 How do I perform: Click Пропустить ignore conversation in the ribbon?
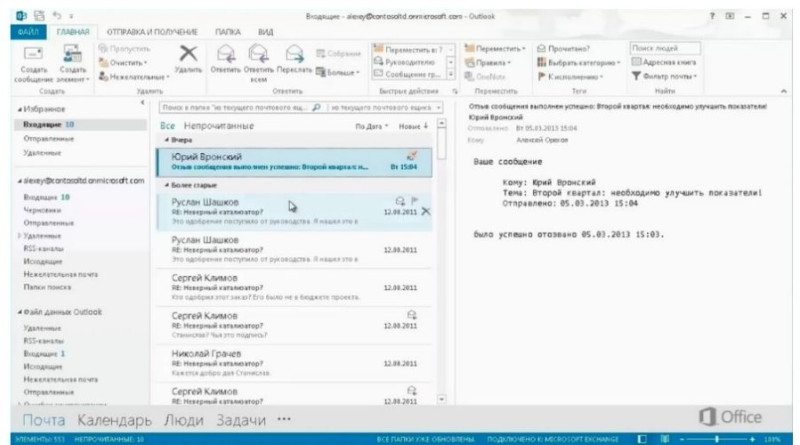pyautogui.click(x=124, y=49)
